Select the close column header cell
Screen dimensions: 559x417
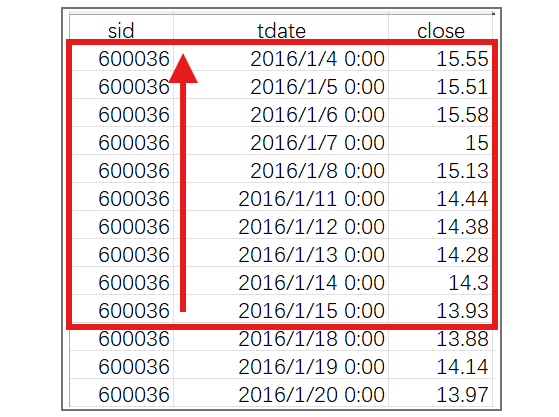pyautogui.click(x=441, y=29)
